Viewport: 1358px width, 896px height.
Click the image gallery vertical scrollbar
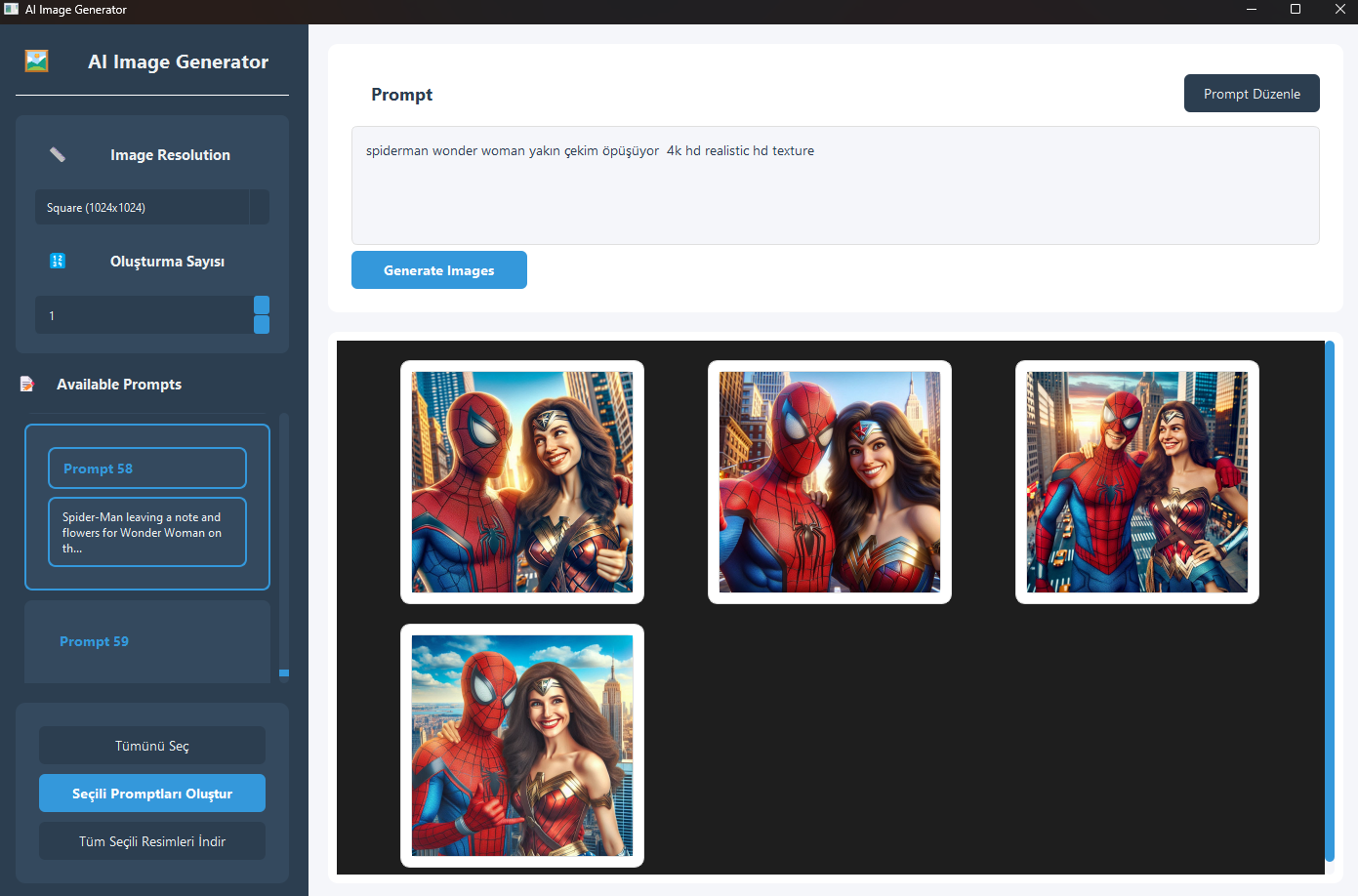pos(1330,601)
